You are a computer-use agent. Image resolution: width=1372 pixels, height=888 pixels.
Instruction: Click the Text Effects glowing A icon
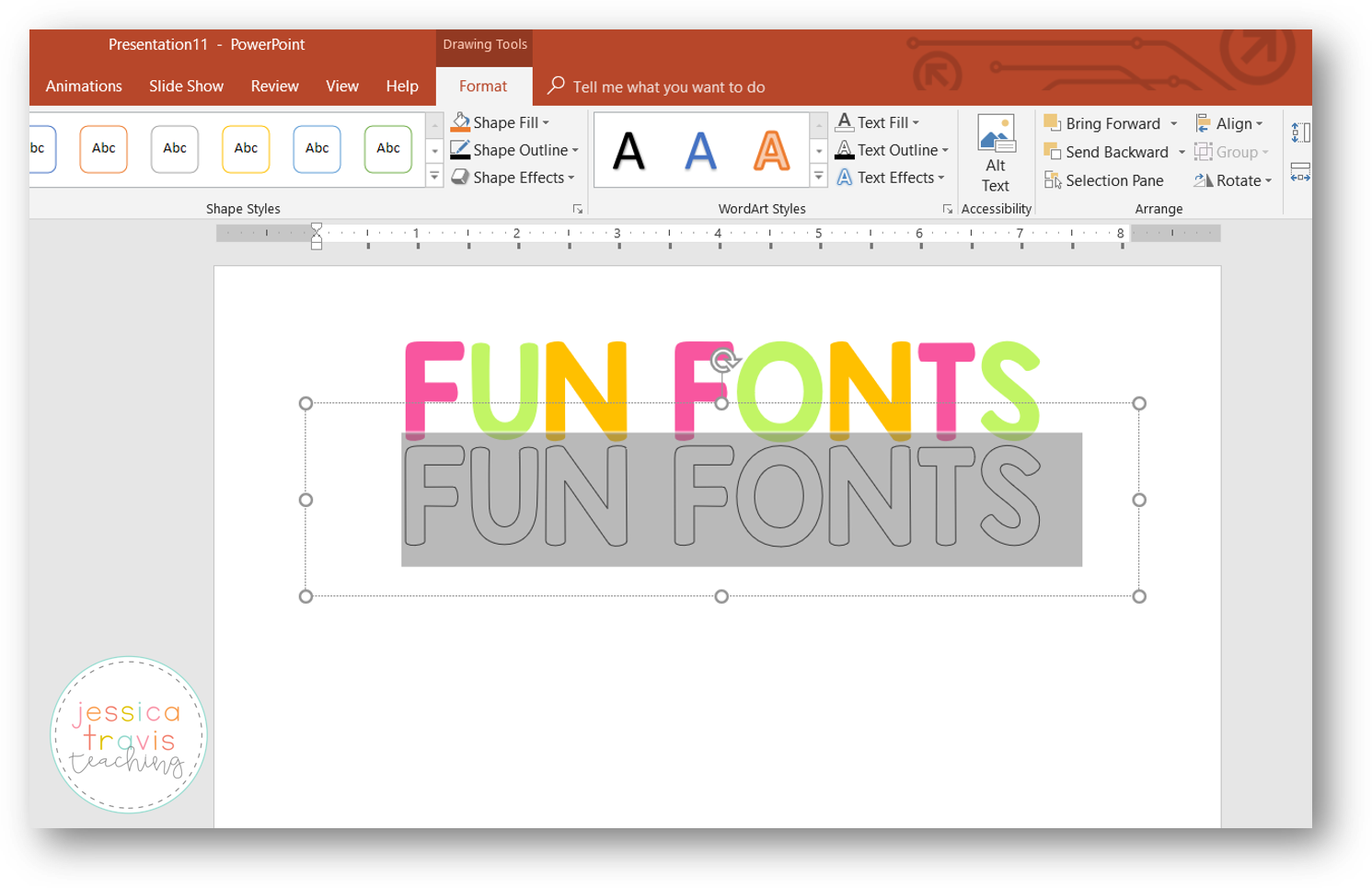(x=844, y=178)
